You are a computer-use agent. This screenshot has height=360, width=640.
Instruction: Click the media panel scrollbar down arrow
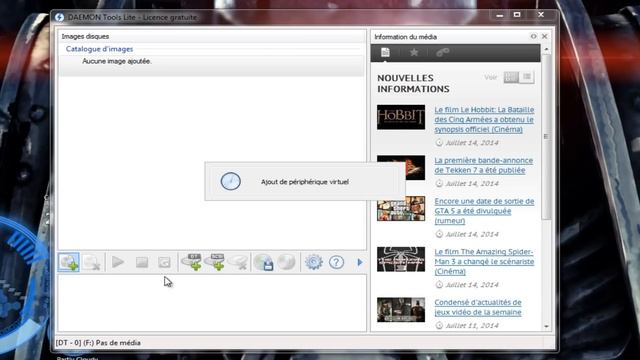547,327
